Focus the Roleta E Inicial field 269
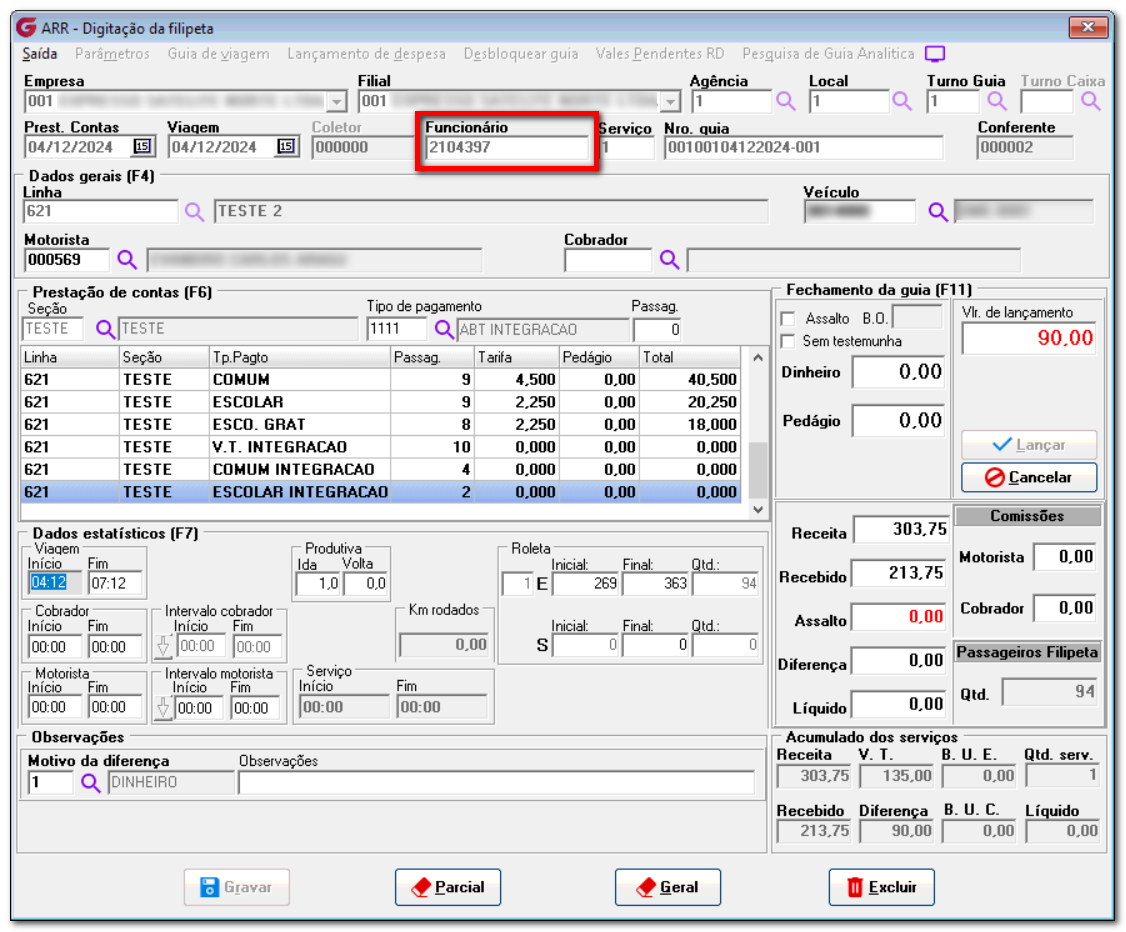 (x=585, y=584)
